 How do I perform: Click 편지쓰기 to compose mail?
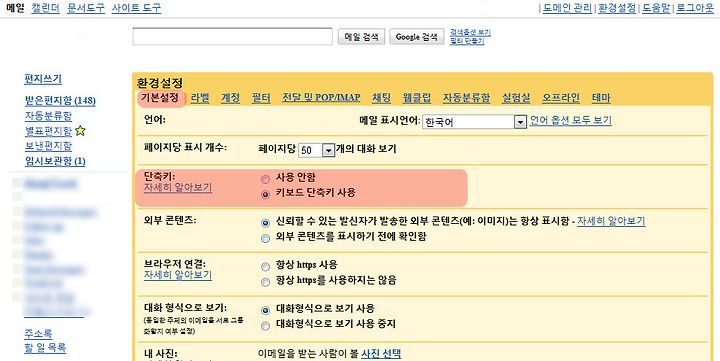click(x=43, y=79)
